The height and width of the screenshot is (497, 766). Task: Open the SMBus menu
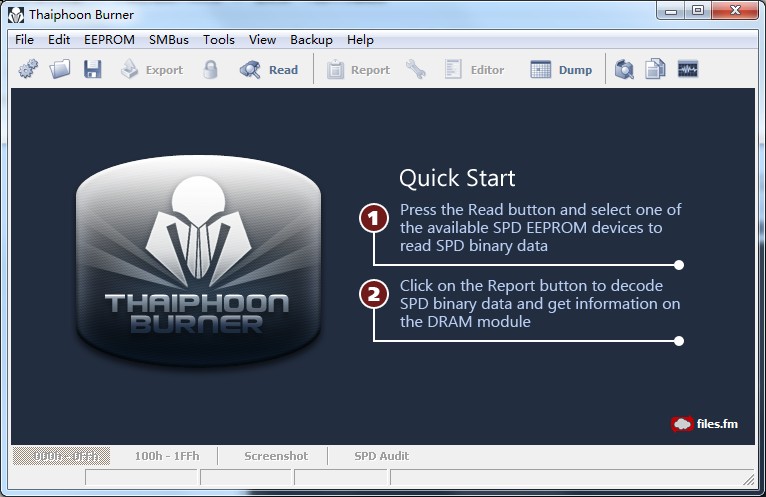(169, 40)
